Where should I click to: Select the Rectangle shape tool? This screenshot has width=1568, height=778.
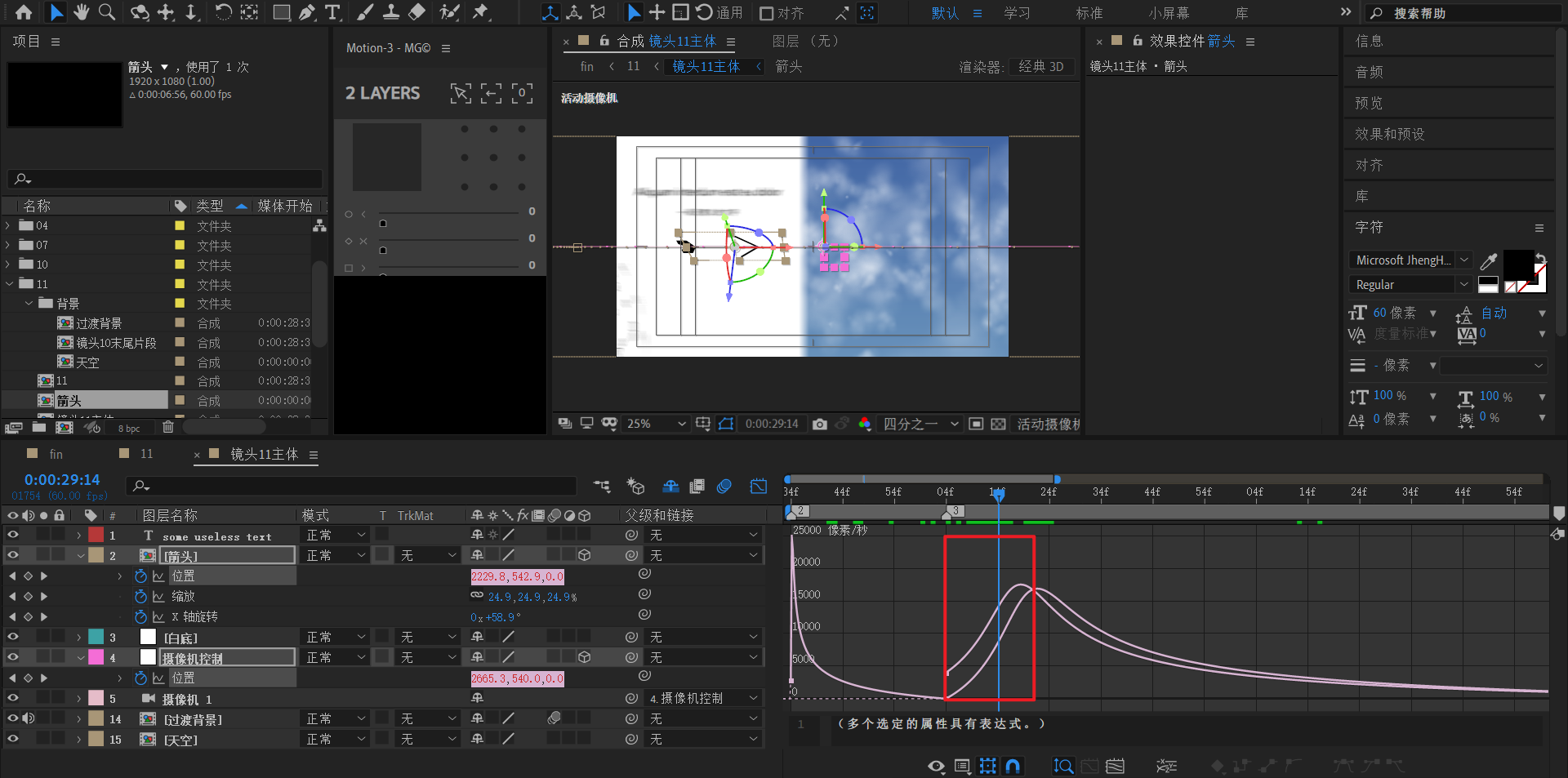[281, 12]
